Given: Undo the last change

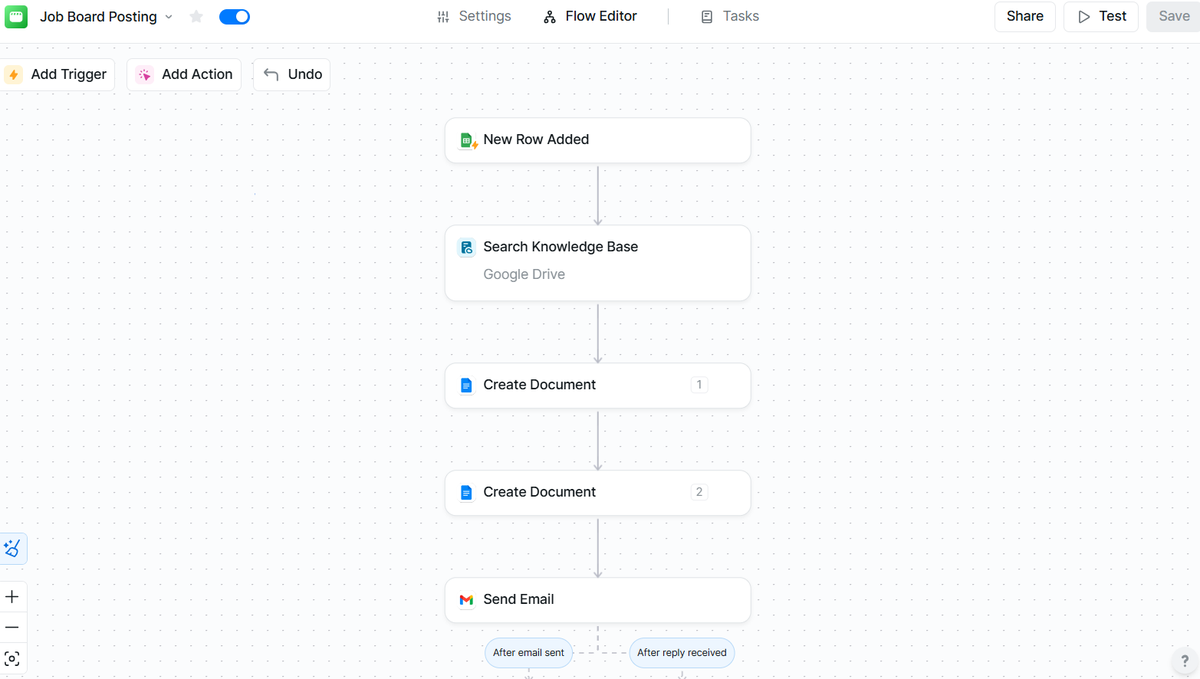Looking at the screenshot, I should click(x=292, y=74).
